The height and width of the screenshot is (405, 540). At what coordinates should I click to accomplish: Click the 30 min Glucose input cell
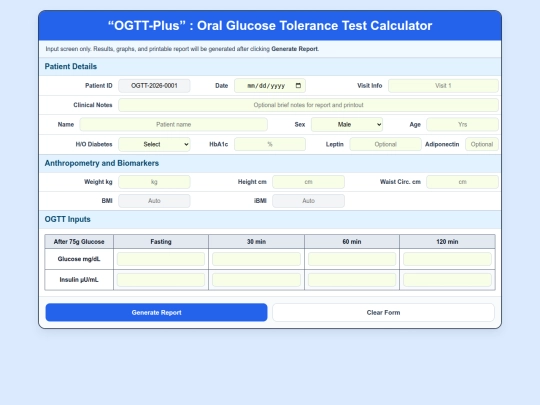tap(256, 259)
